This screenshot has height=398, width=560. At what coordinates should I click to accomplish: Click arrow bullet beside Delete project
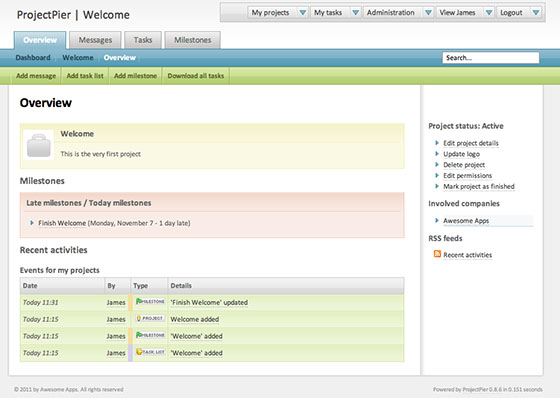point(437,165)
